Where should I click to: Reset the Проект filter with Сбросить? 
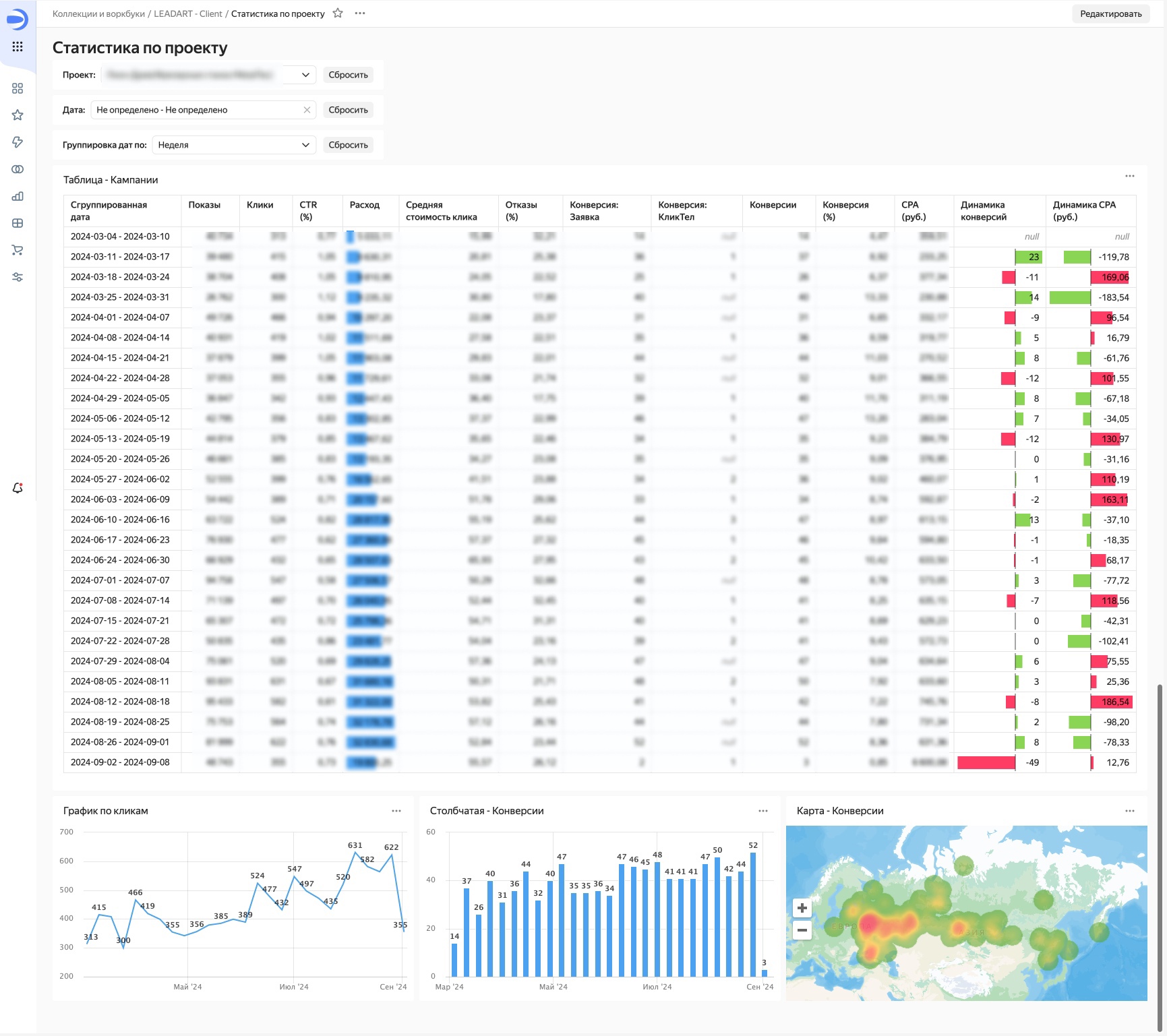tap(348, 75)
